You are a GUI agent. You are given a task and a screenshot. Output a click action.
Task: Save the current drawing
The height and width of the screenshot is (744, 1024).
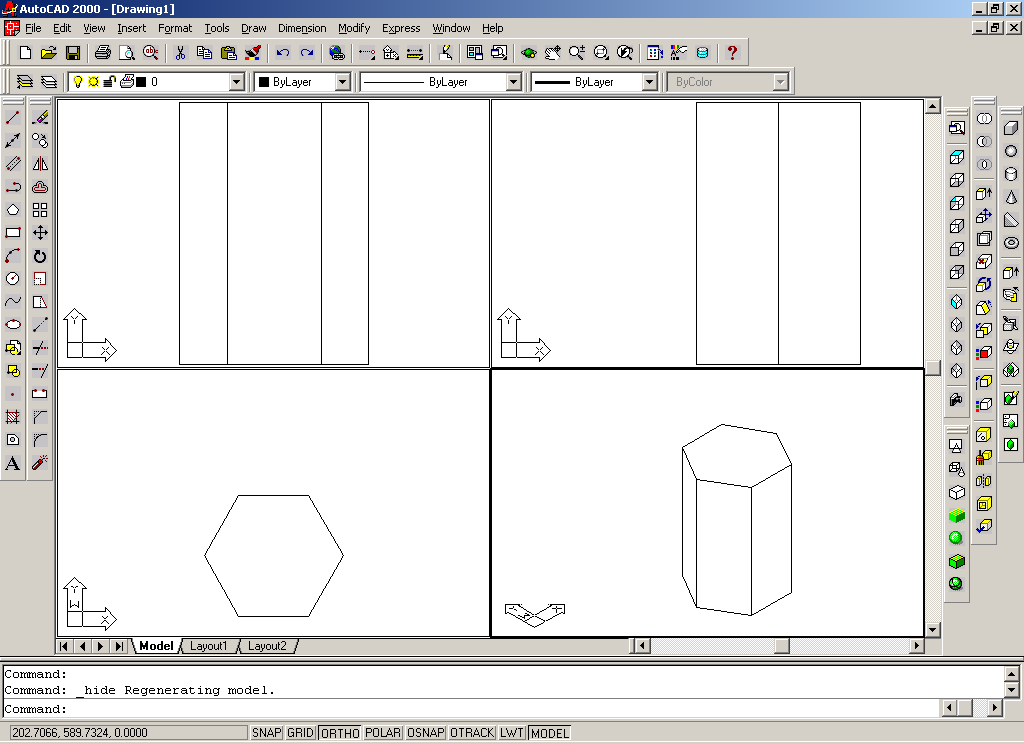73,53
